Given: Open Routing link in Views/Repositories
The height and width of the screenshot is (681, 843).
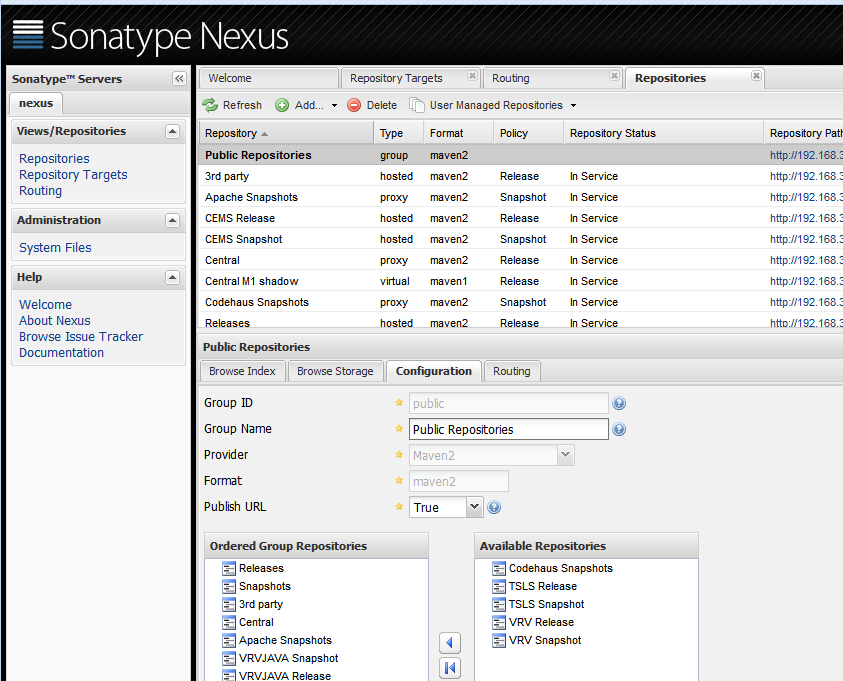Looking at the screenshot, I should click(x=40, y=191).
